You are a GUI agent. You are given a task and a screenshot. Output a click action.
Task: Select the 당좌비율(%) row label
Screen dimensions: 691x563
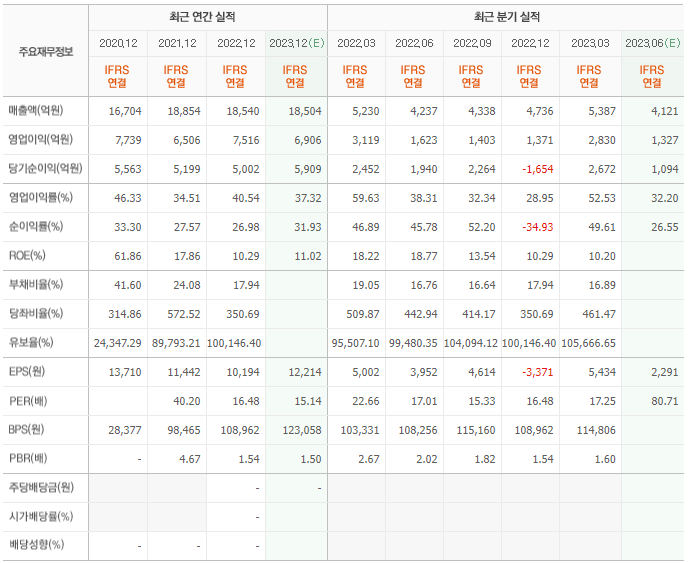point(36,314)
